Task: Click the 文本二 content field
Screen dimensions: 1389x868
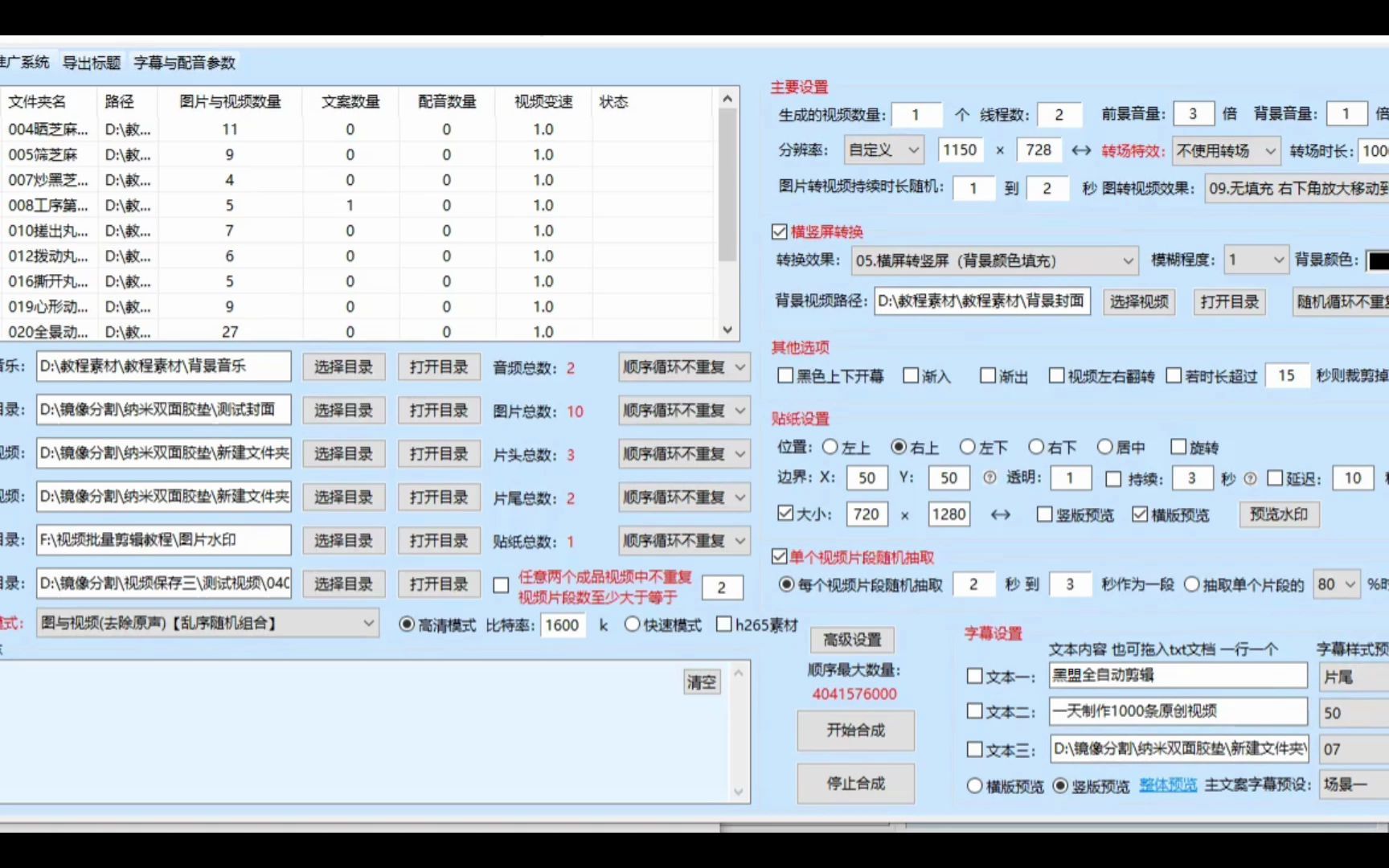Action: pos(1178,711)
